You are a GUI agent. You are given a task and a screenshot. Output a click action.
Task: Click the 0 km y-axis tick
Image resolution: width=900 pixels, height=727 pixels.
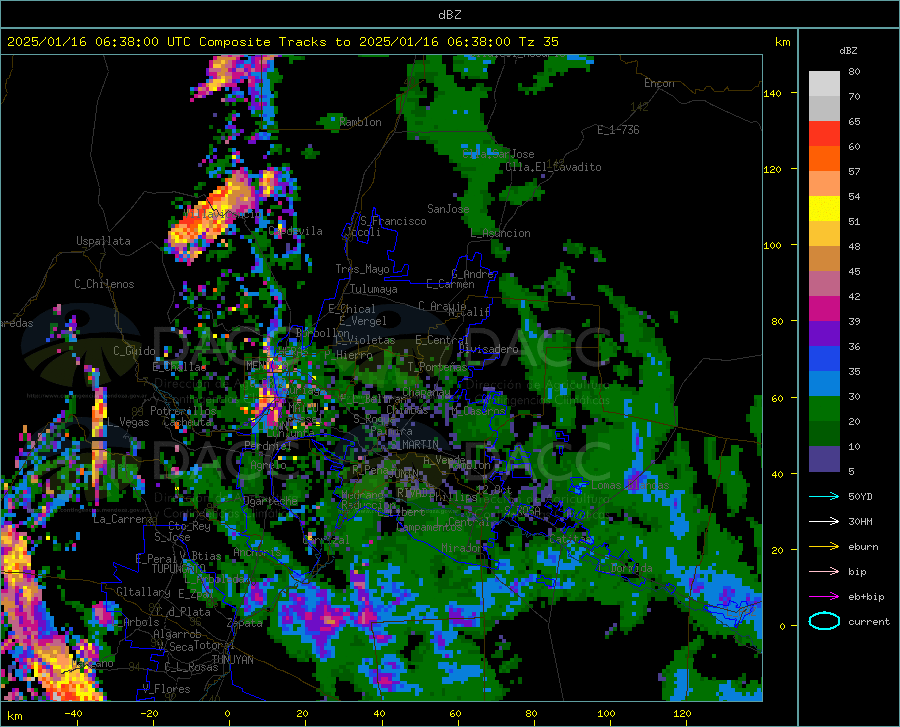coord(782,626)
